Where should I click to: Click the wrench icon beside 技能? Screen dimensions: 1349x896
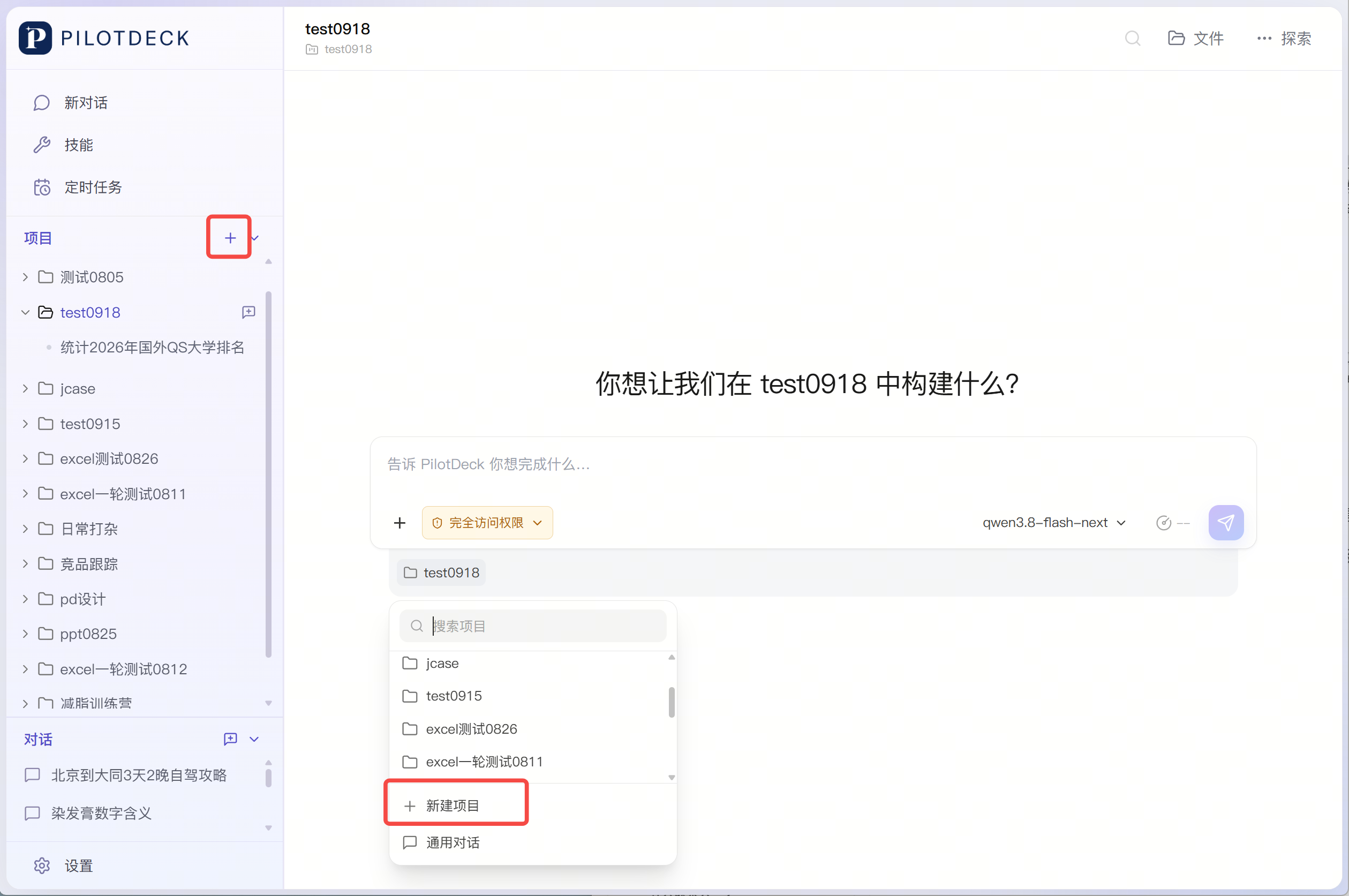pos(42,145)
